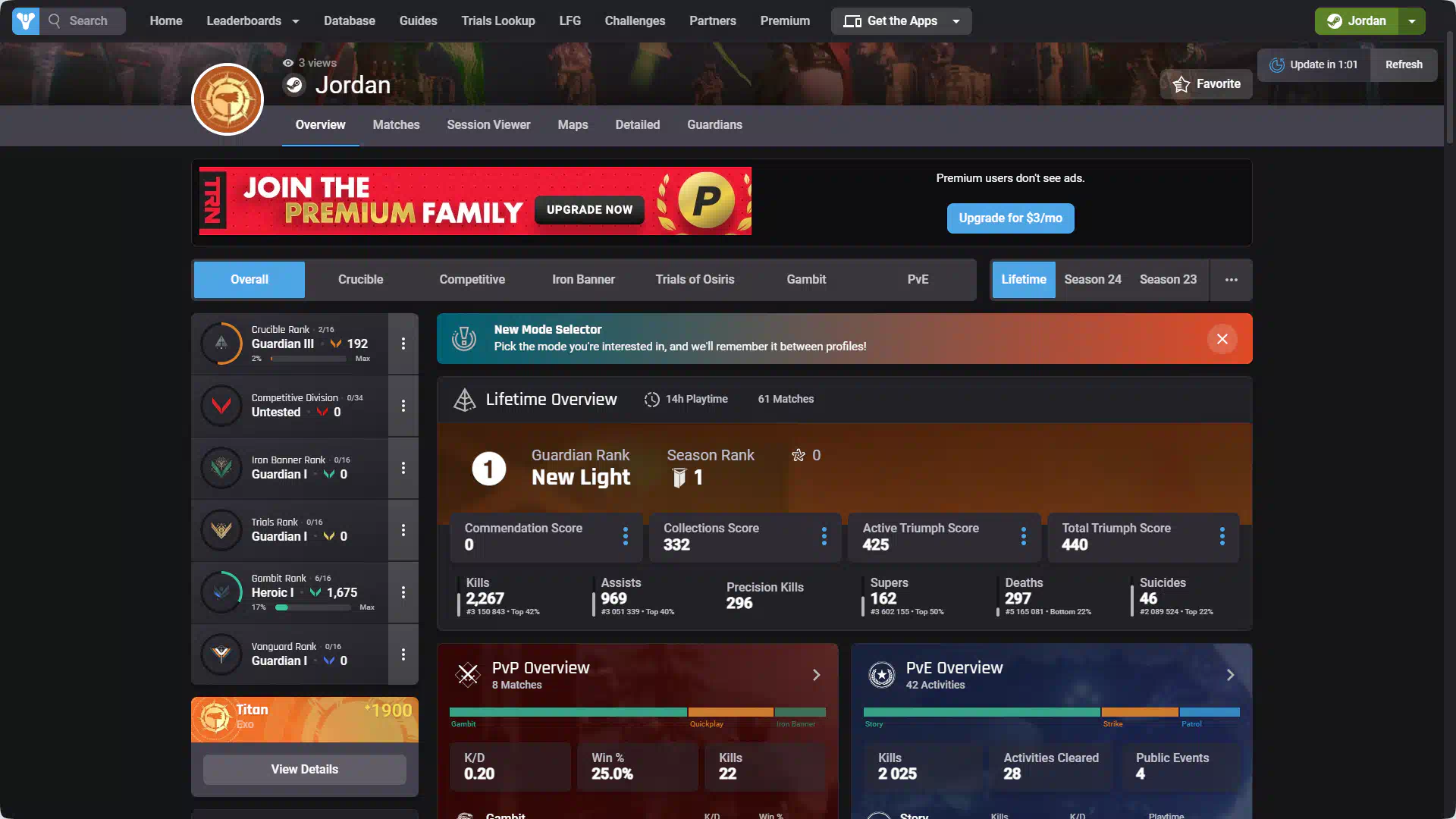Open the Session Viewer tab
Screen dimensions: 1456x819
489,125
